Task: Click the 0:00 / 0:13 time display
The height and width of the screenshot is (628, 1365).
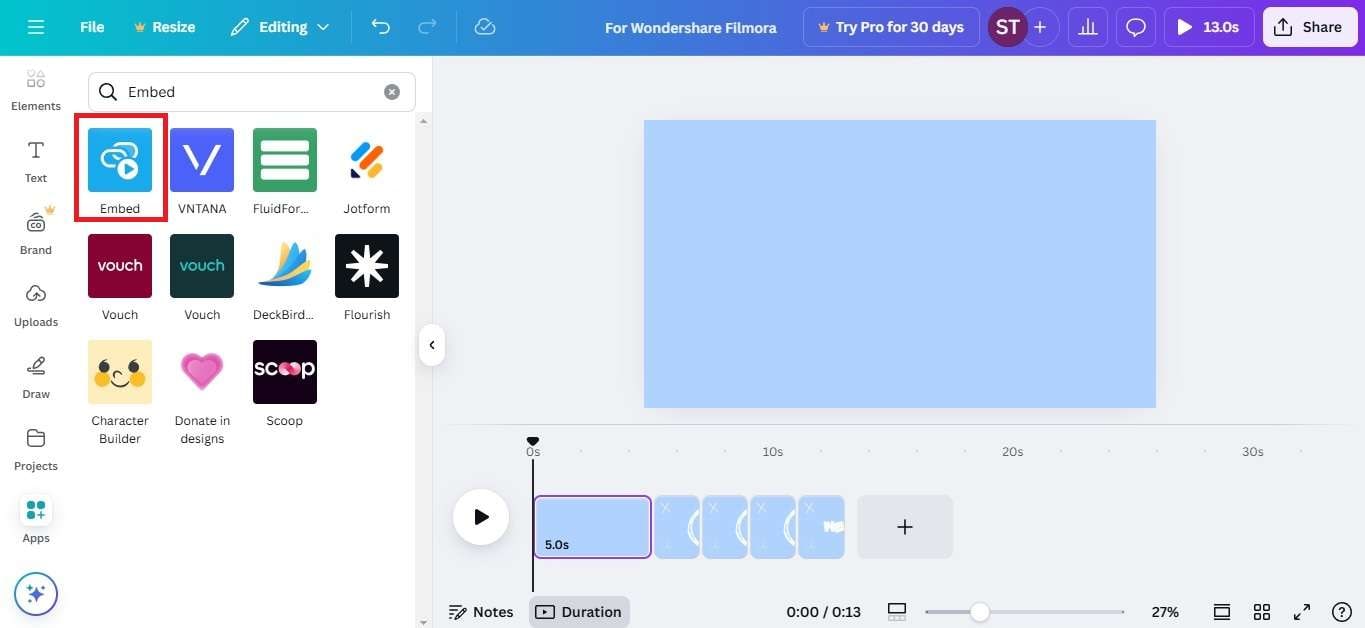Action: (x=823, y=612)
